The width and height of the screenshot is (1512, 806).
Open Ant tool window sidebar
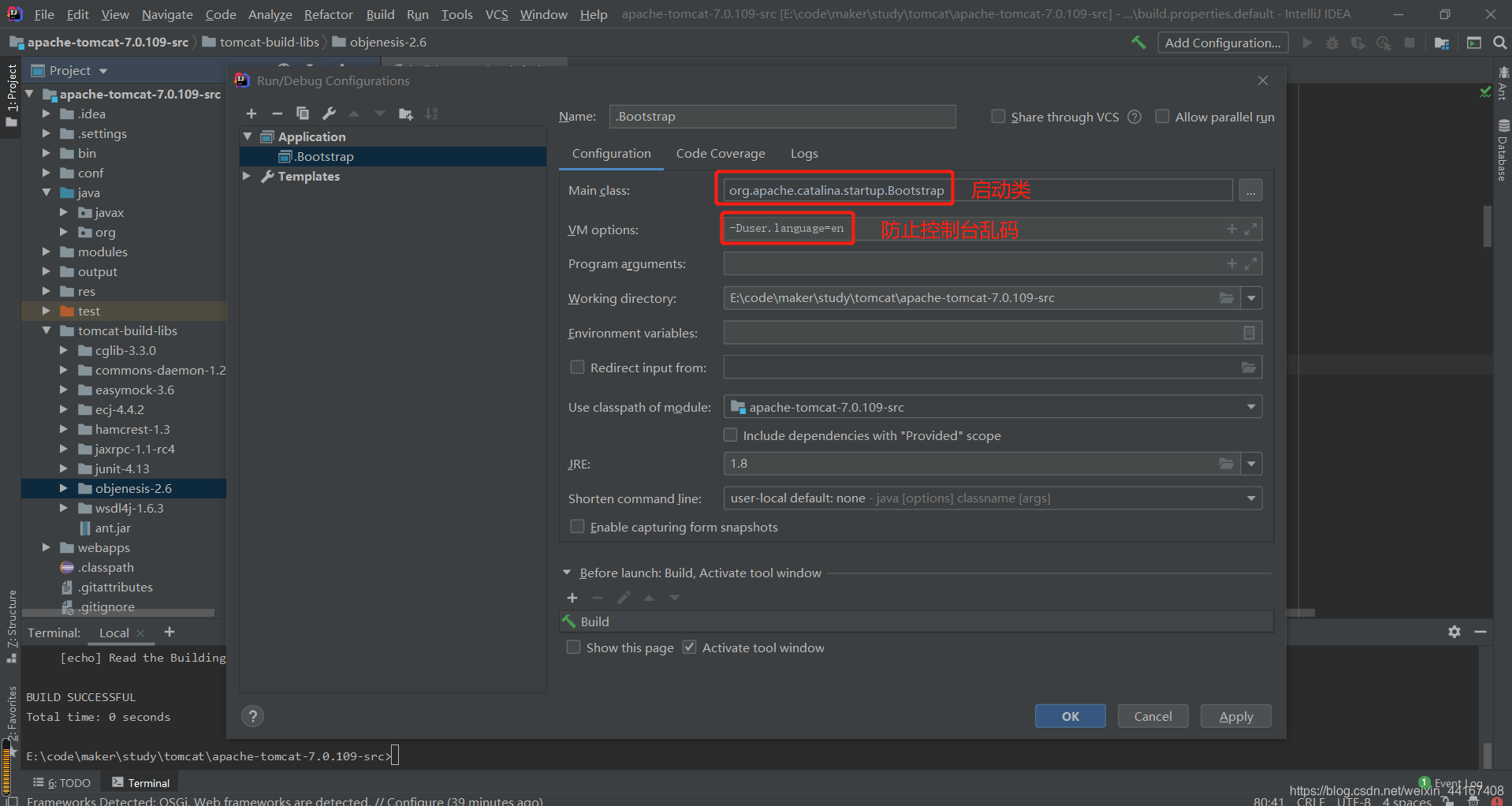click(x=1503, y=84)
